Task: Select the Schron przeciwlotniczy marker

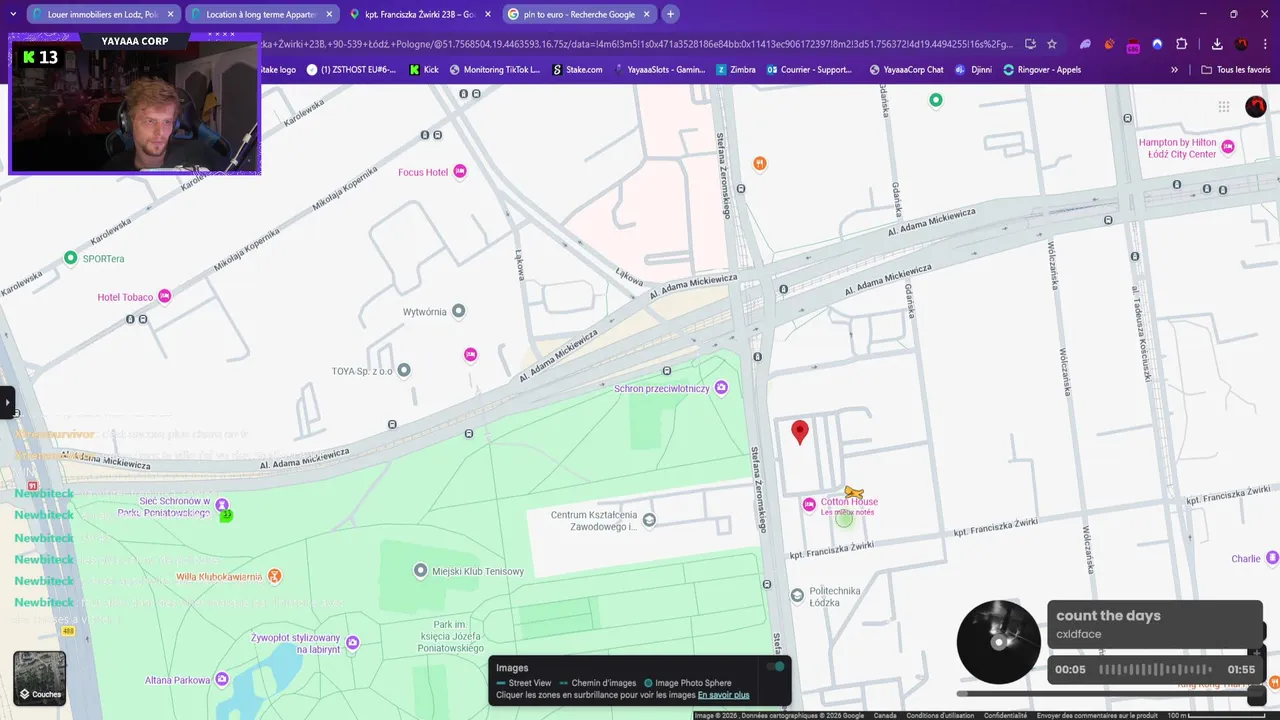Action: pyautogui.click(x=721, y=388)
